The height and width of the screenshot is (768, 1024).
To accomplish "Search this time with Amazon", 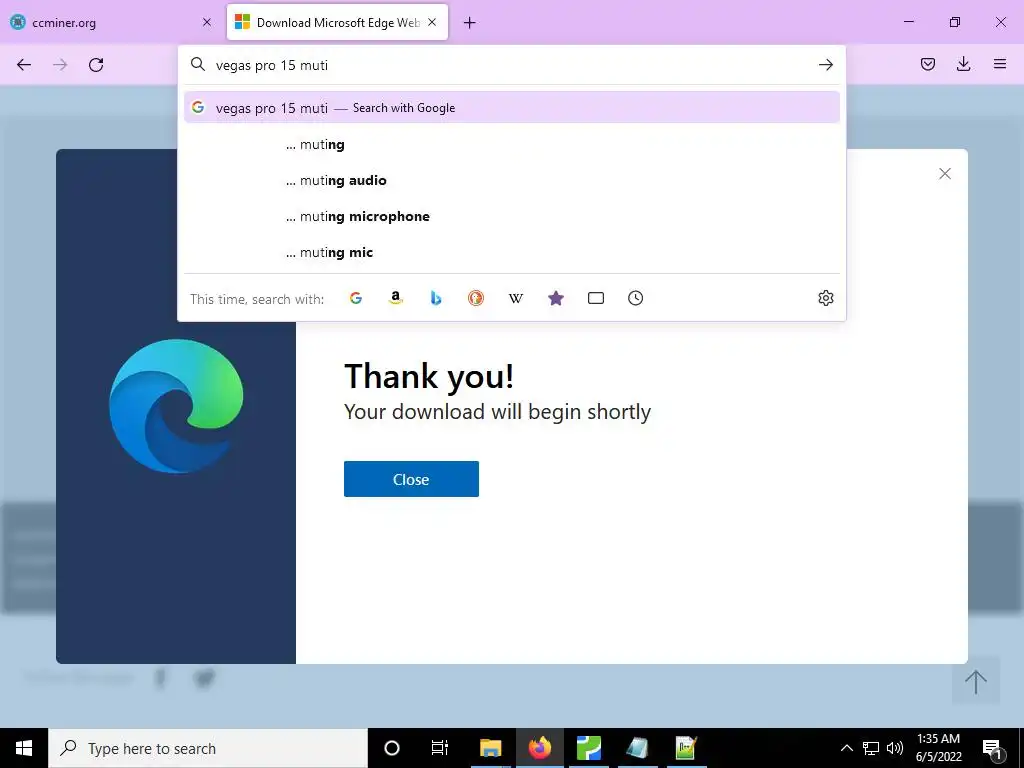I will [396, 298].
